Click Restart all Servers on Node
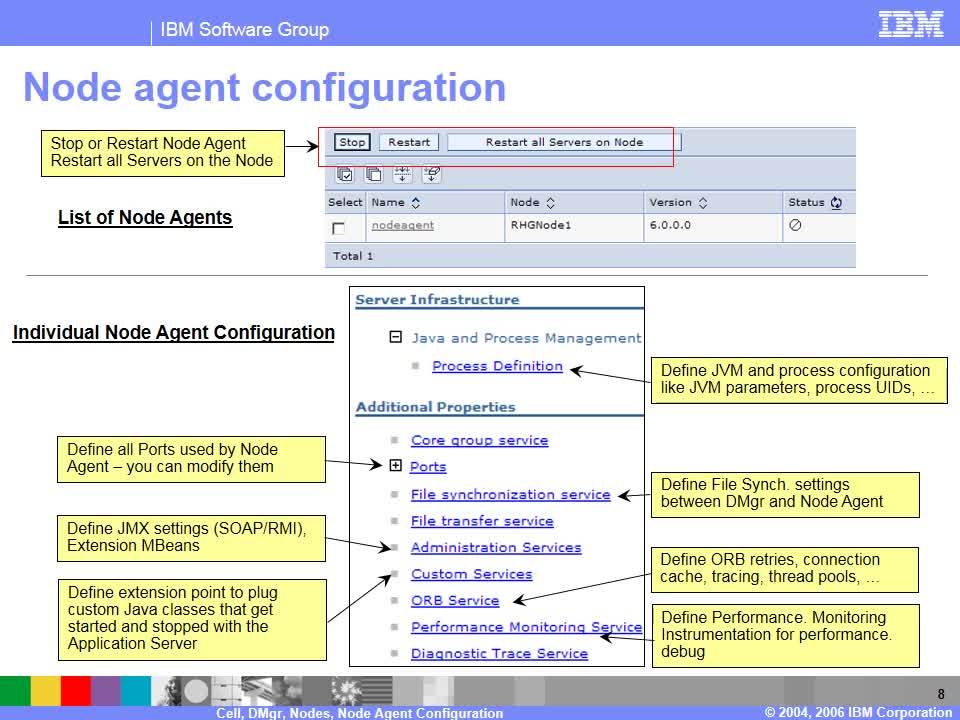 [564, 142]
